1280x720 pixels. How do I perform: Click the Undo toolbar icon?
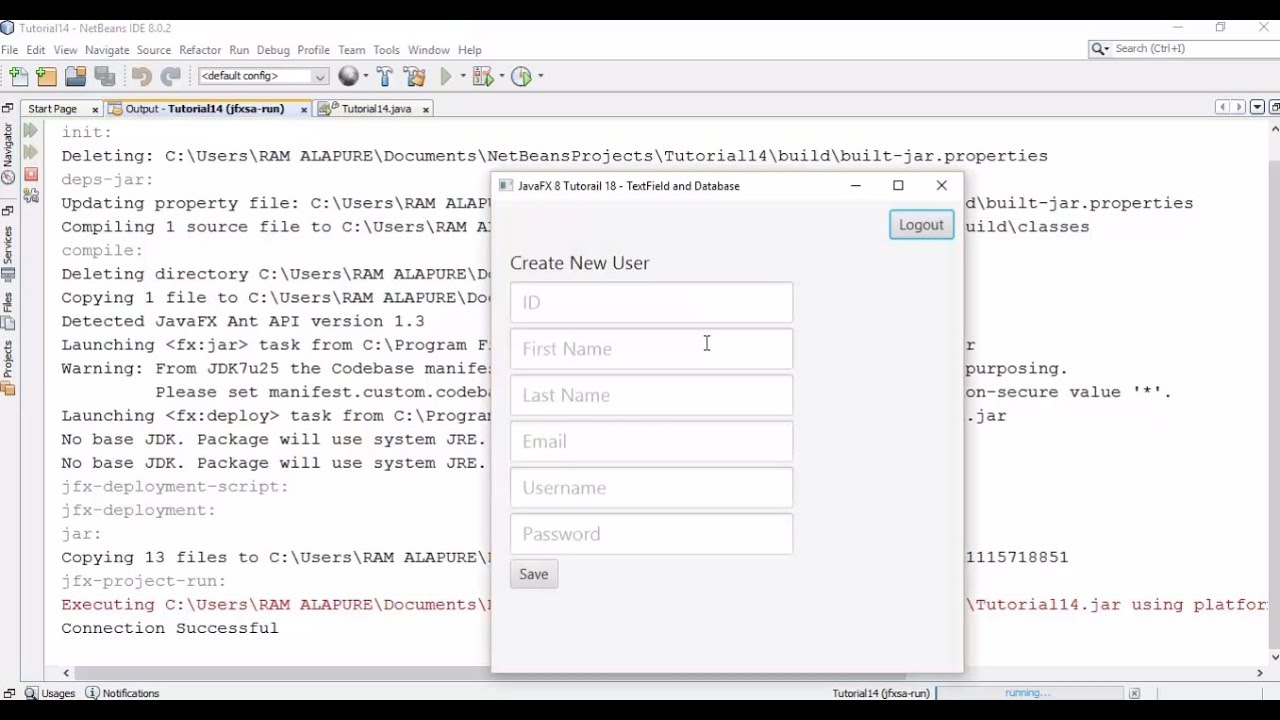[x=141, y=76]
